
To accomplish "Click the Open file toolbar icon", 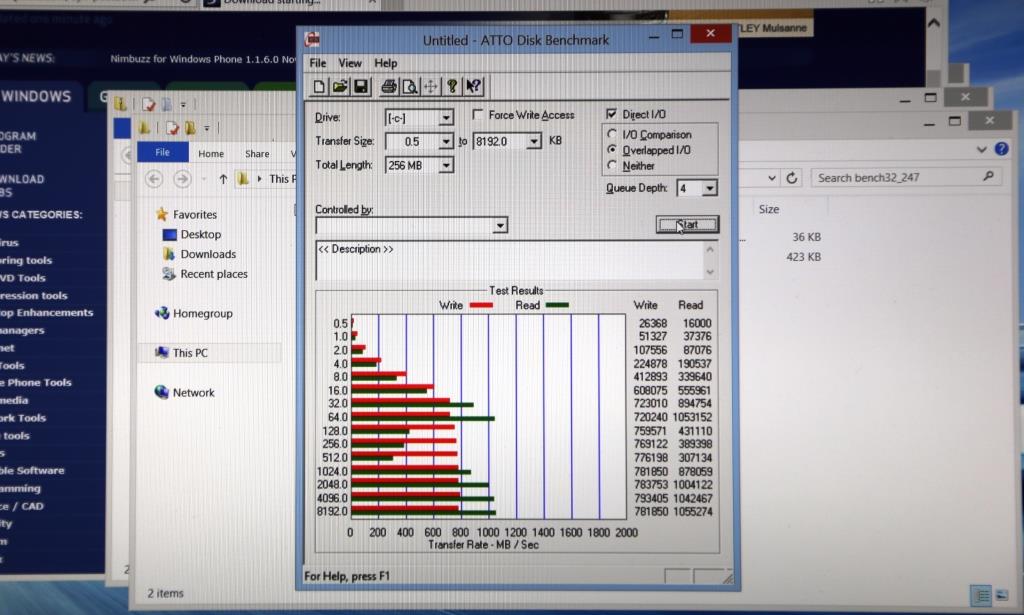I will pos(340,86).
